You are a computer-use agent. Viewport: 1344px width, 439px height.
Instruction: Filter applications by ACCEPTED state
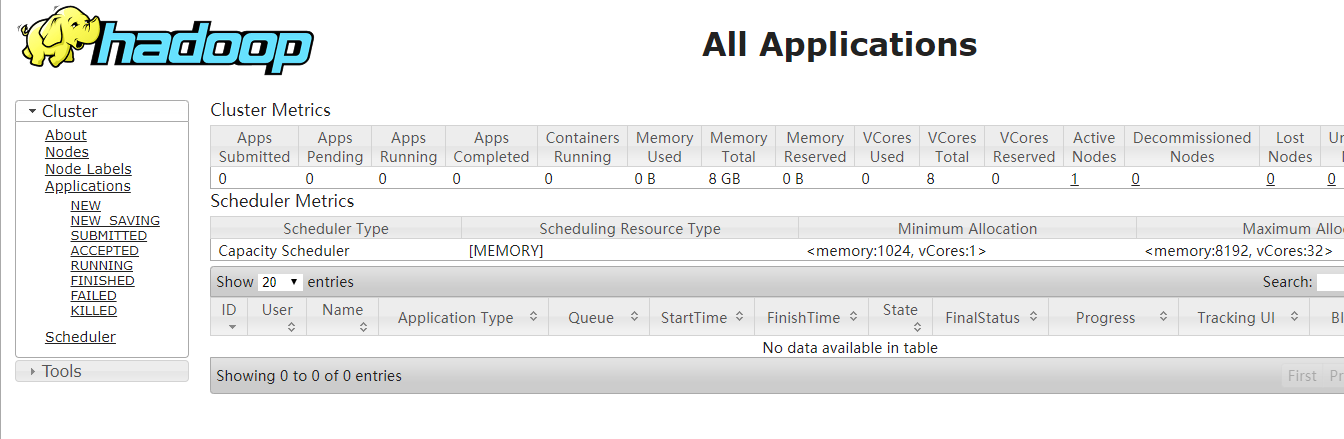105,251
